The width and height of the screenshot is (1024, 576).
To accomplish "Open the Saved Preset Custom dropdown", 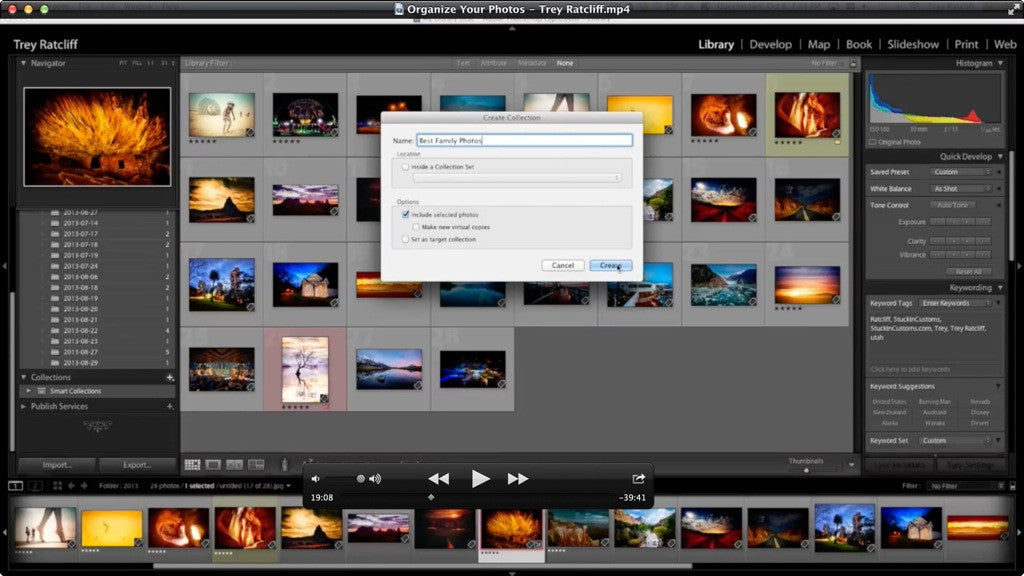I will click(960, 172).
